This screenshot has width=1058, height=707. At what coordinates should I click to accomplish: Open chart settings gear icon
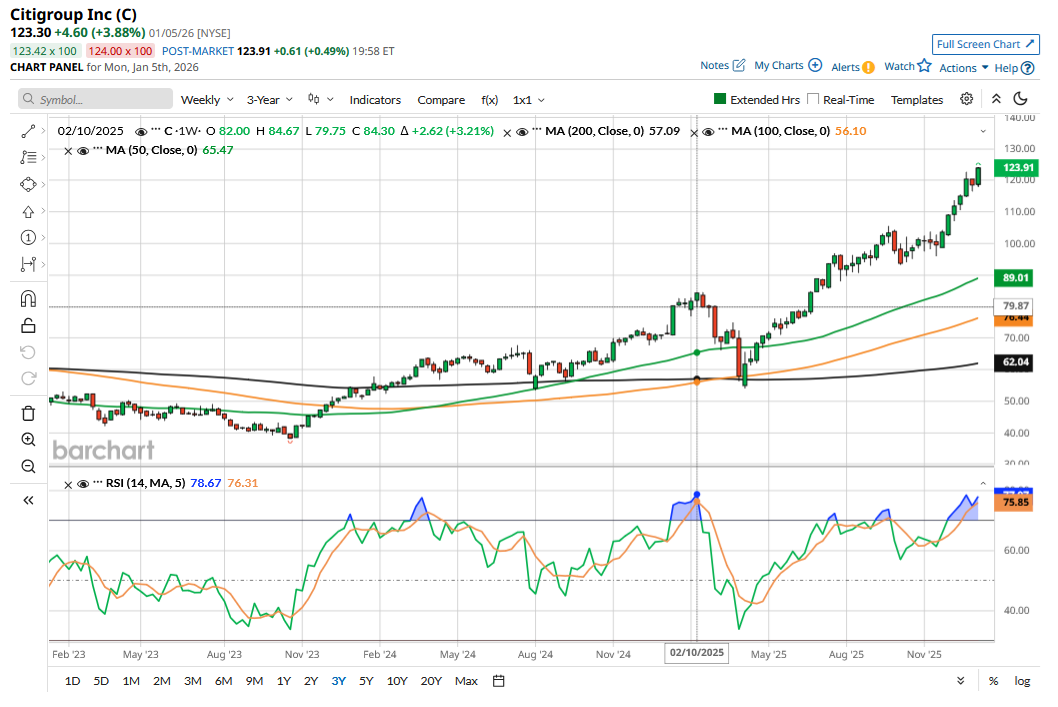tap(966, 99)
